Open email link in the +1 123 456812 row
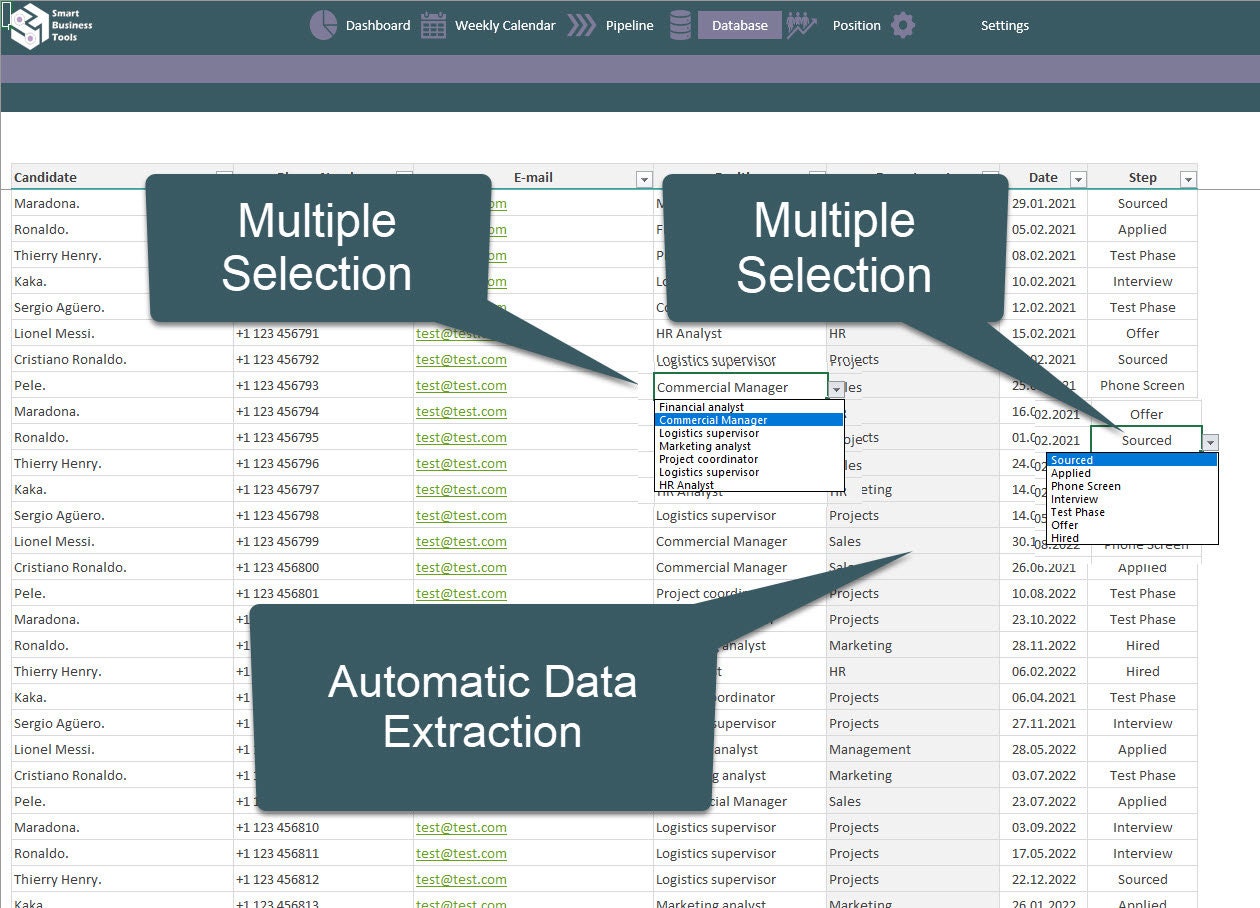This screenshot has height=908, width=1260. point(461,880)
